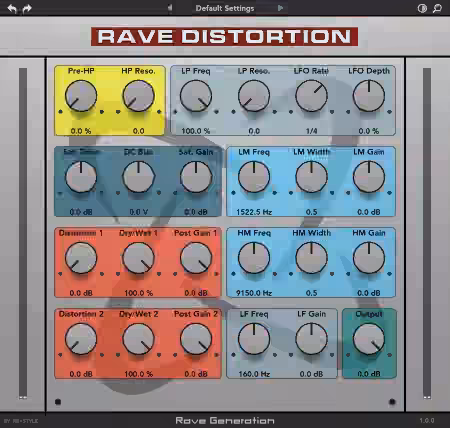Click the RAVE DISTORTION title logo
The height and width of the screenshot is (428, 450).
click(224, 37)
